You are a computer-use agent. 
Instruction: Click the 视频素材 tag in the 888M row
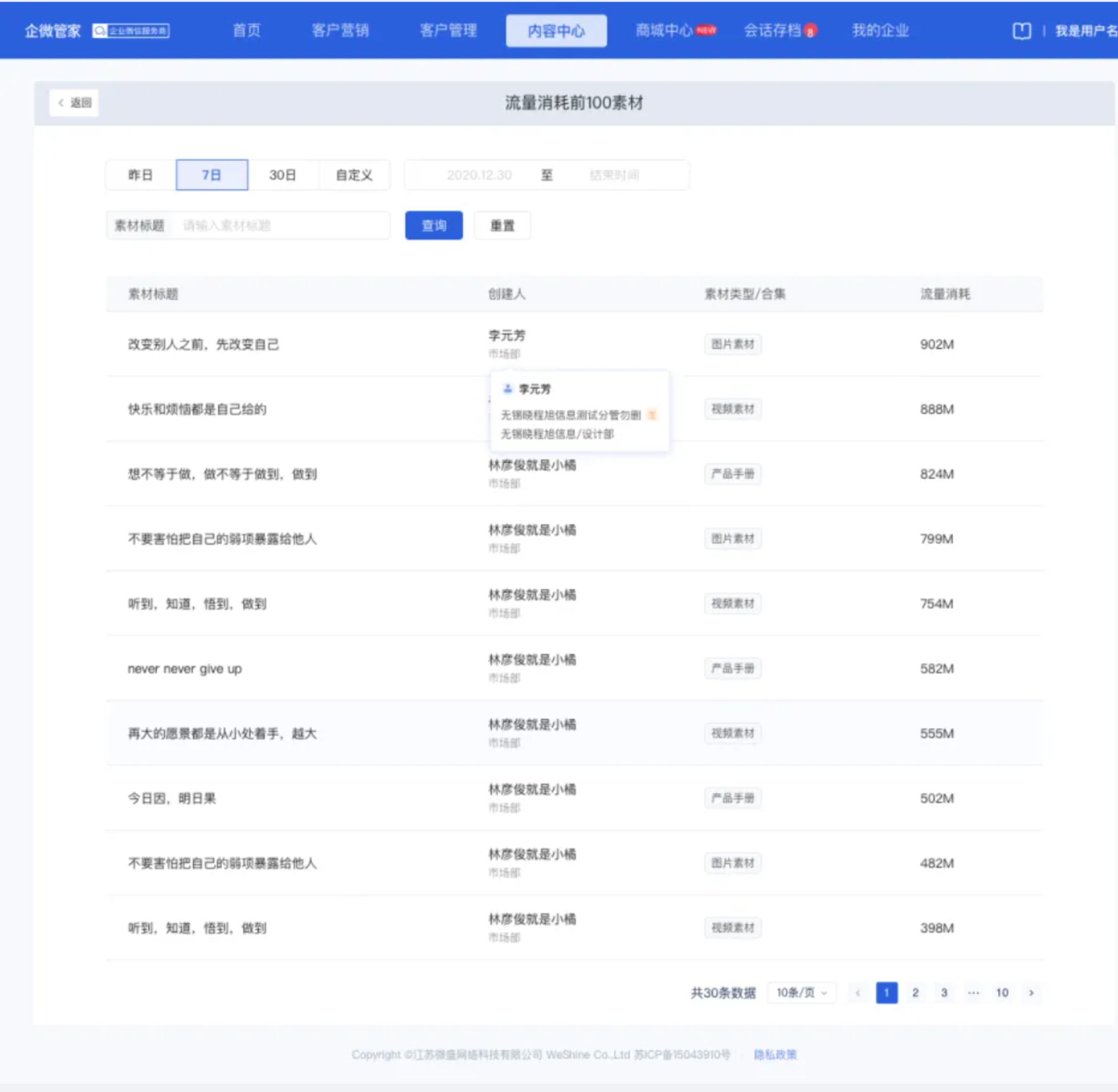(732, 409)
